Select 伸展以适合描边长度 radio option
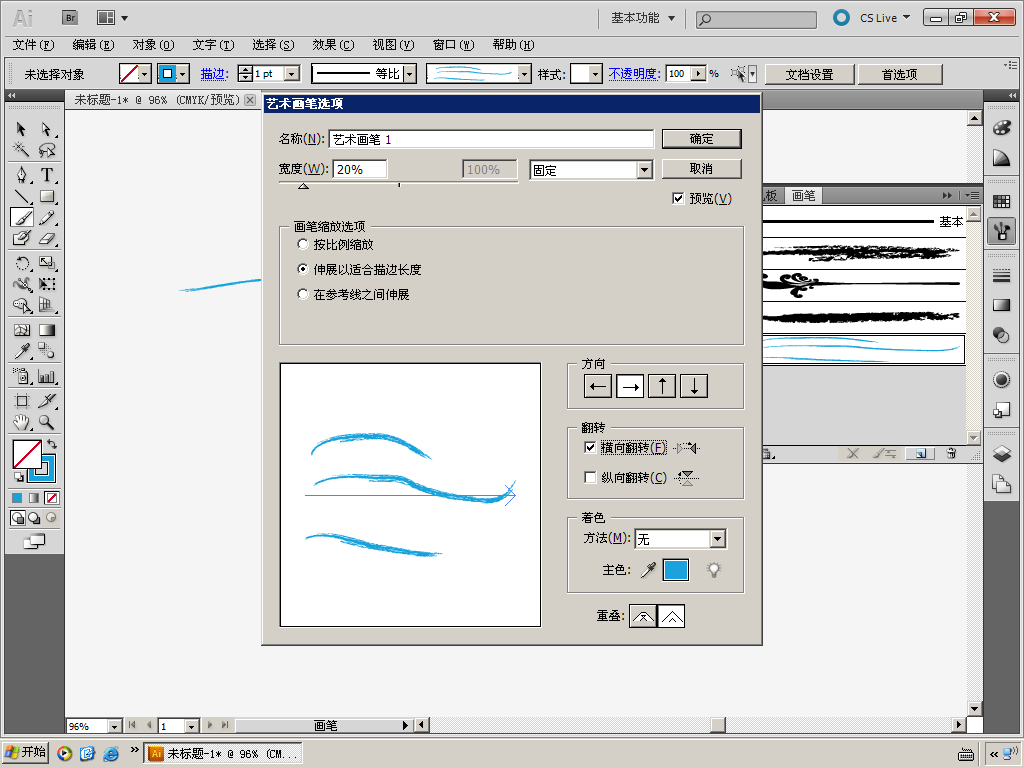Image resolution: width=1024 pixels, height=768 pixels. pos(302,269)
